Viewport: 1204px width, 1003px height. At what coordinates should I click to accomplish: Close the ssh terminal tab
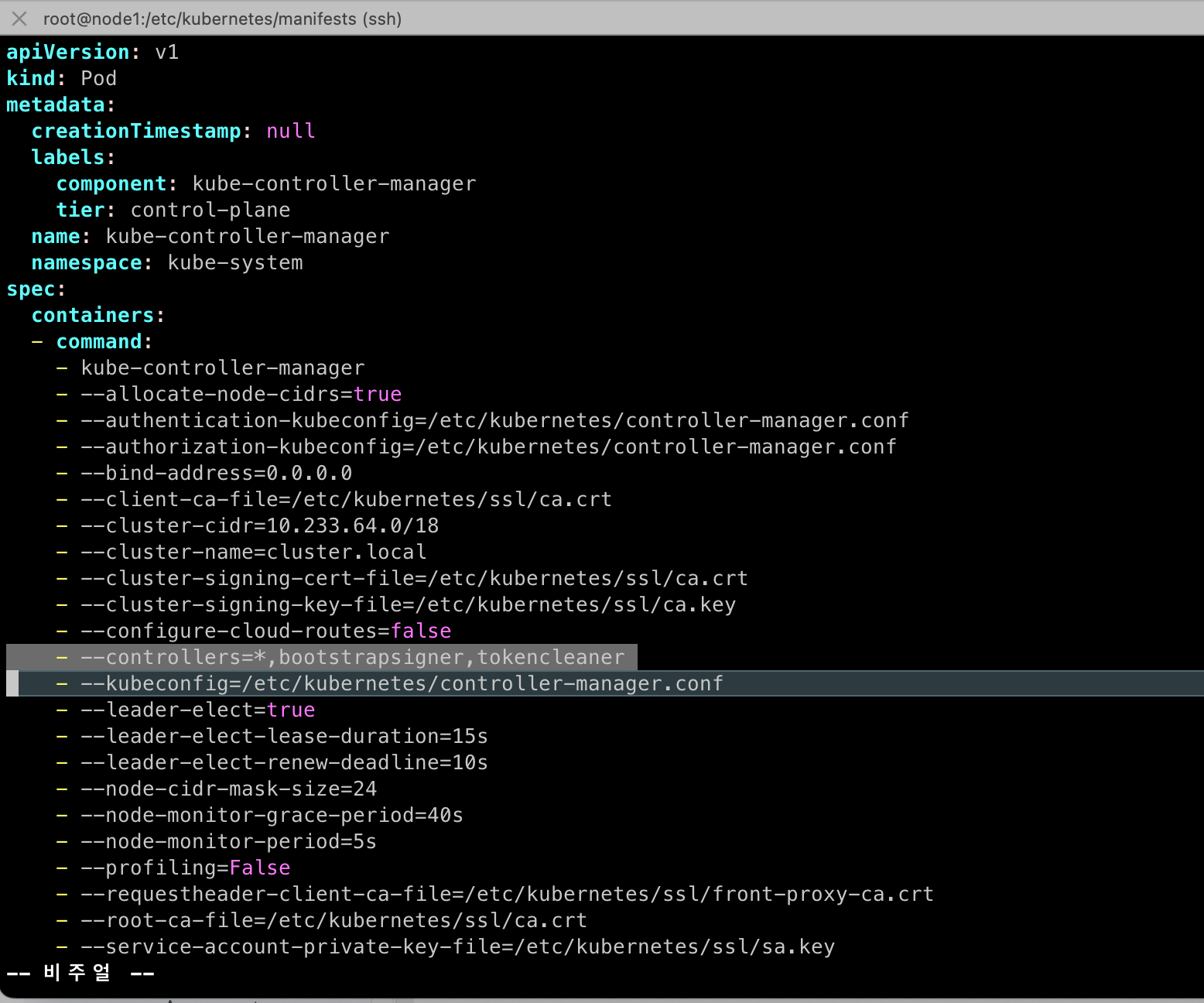19,18
